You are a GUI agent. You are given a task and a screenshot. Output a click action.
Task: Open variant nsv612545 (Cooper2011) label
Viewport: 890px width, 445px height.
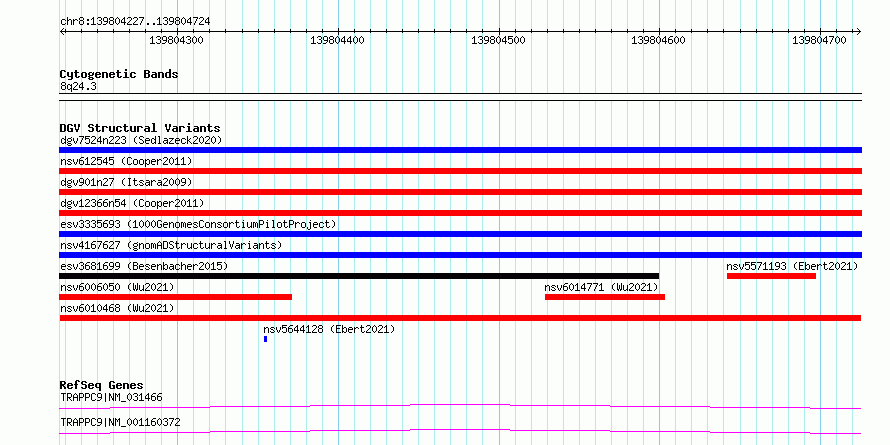126,161
